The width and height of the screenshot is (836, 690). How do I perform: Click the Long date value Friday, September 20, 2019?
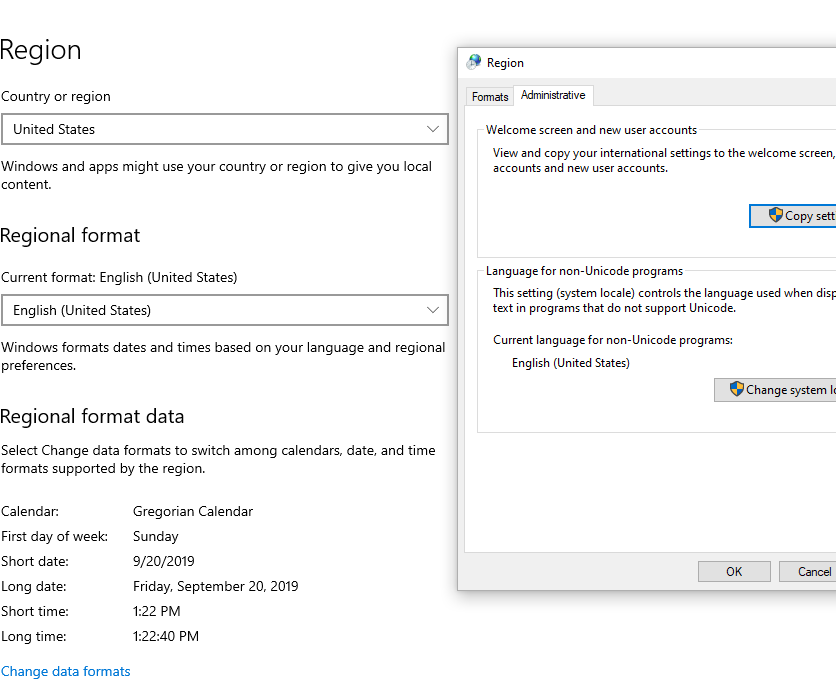tap(215, 586)
